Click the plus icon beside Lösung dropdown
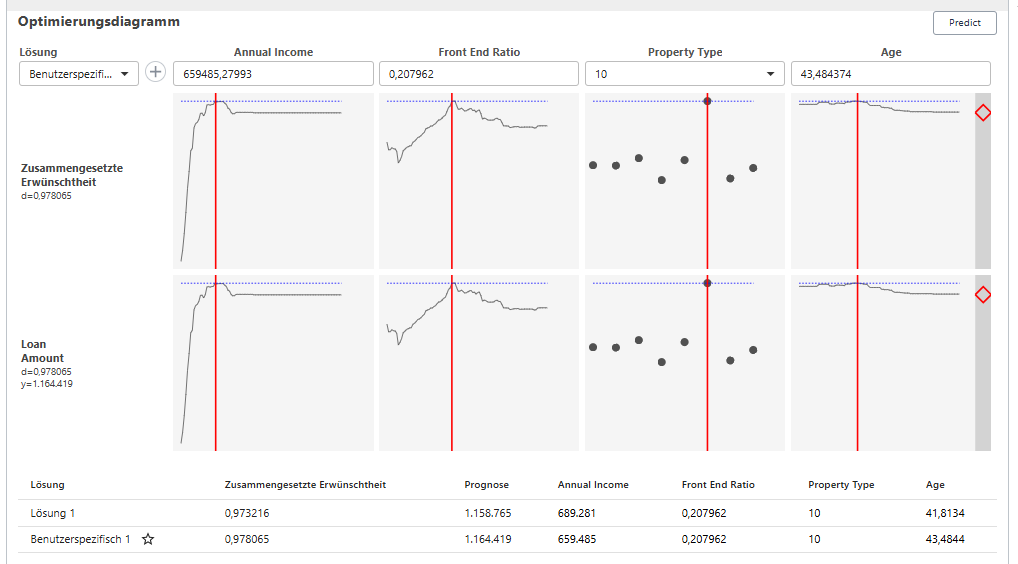This screenshot has width=1018, height=564. 156,73
